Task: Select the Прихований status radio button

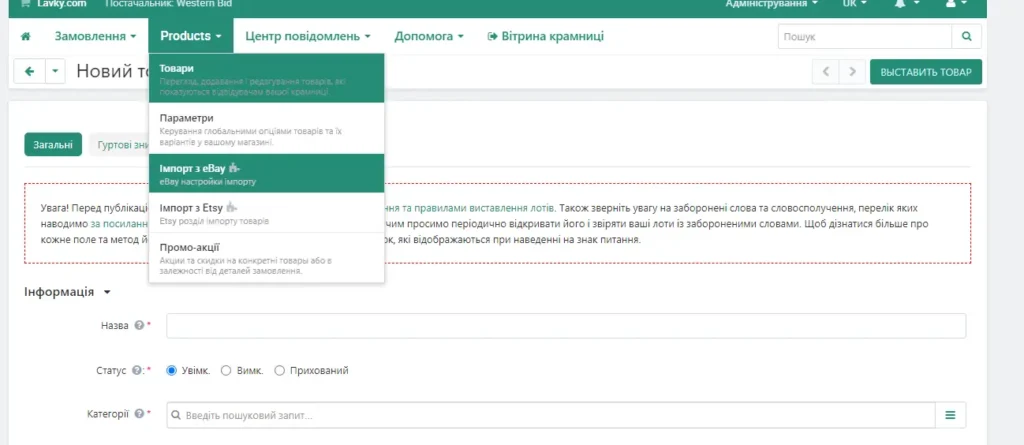Action: point(280,371)
